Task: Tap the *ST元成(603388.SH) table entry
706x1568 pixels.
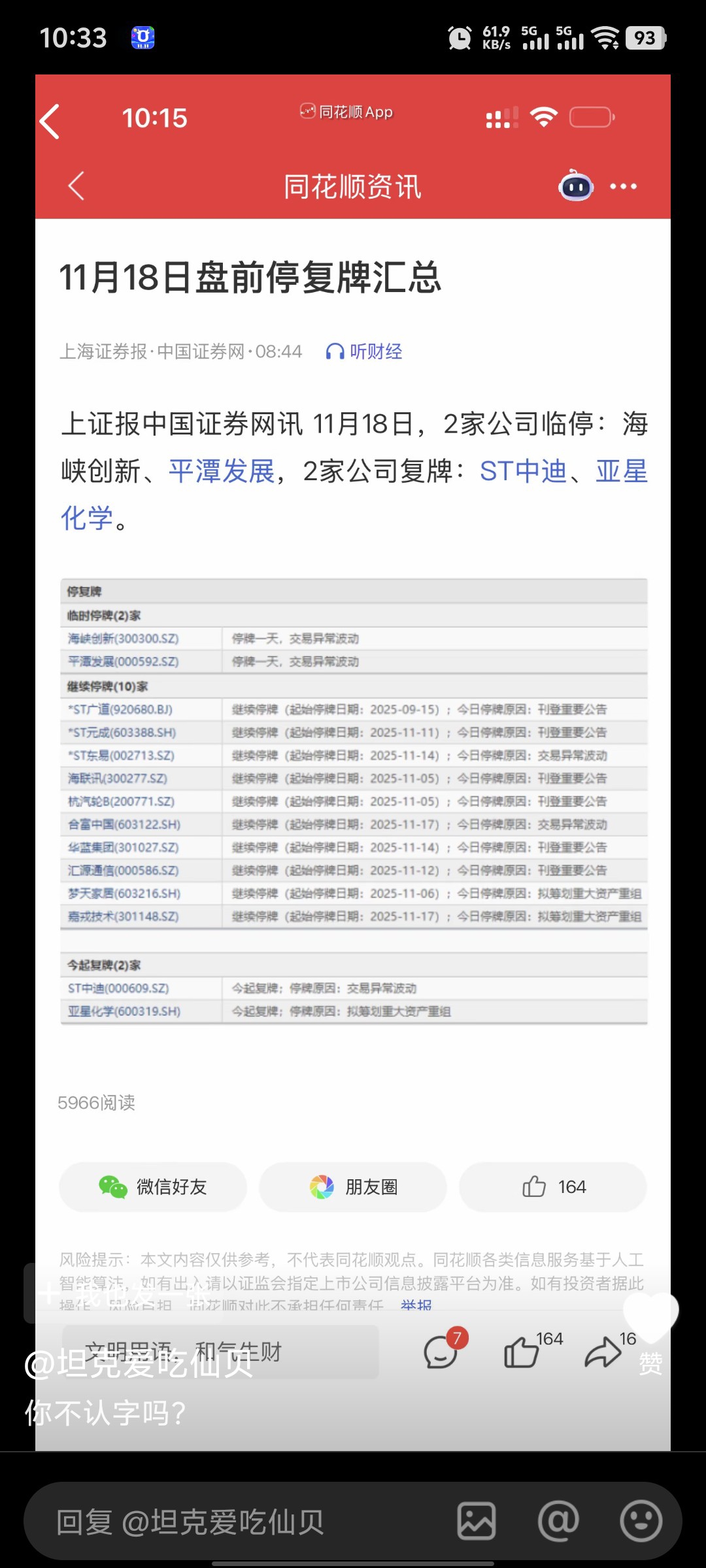Action: 122,732
